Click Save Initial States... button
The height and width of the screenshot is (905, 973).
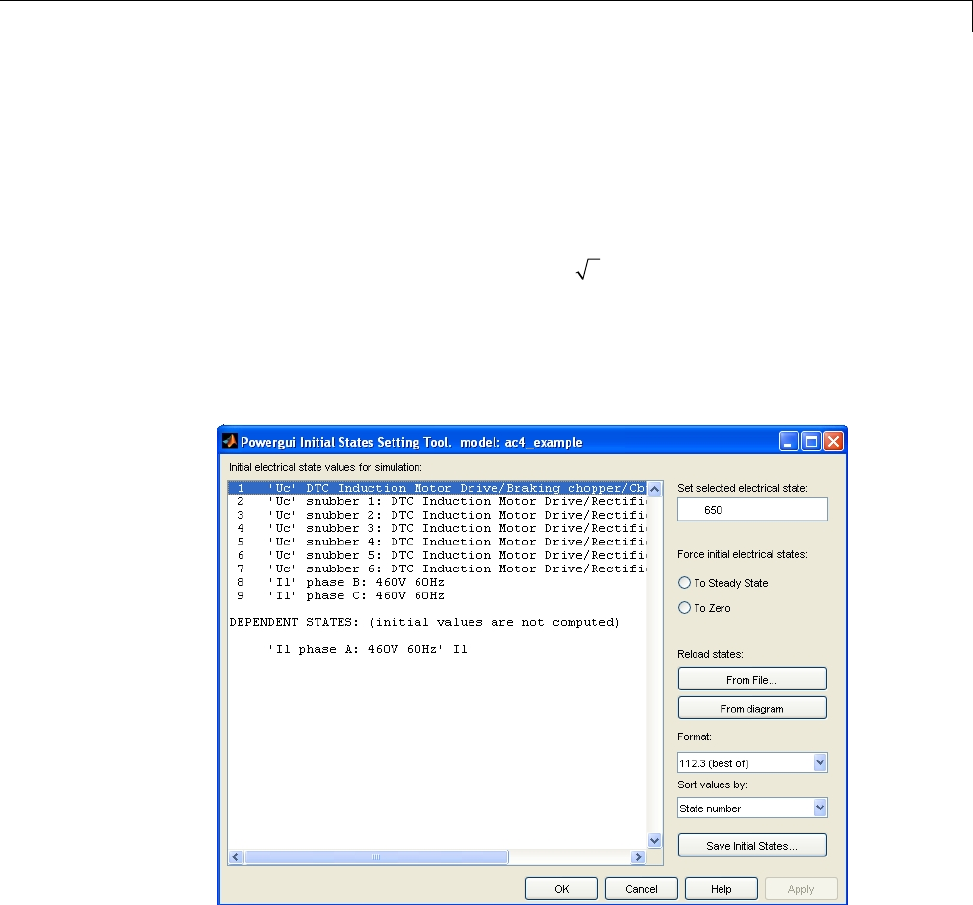752,845
